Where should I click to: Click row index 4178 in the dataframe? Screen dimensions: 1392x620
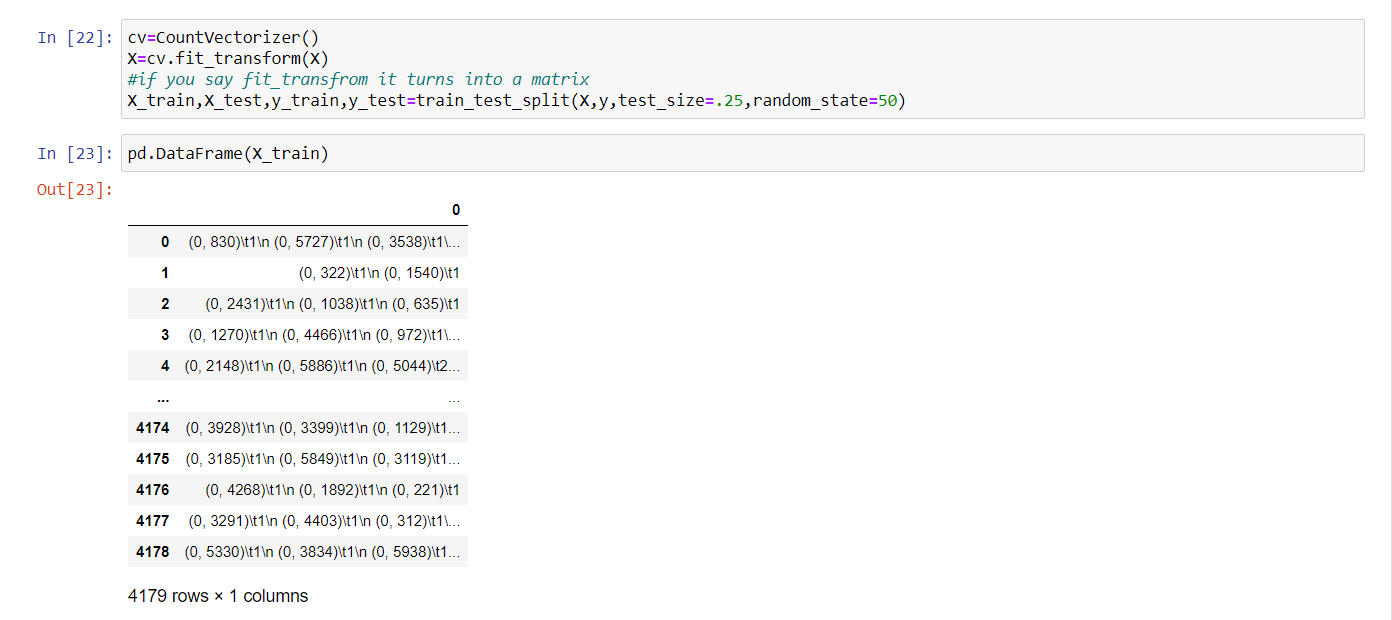[x=153, y=551]
